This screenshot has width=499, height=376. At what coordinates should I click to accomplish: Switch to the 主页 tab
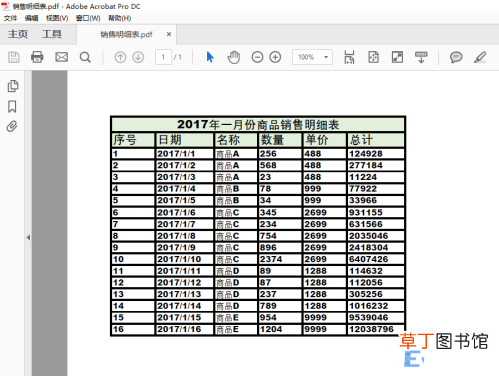[x=18, y=34]
